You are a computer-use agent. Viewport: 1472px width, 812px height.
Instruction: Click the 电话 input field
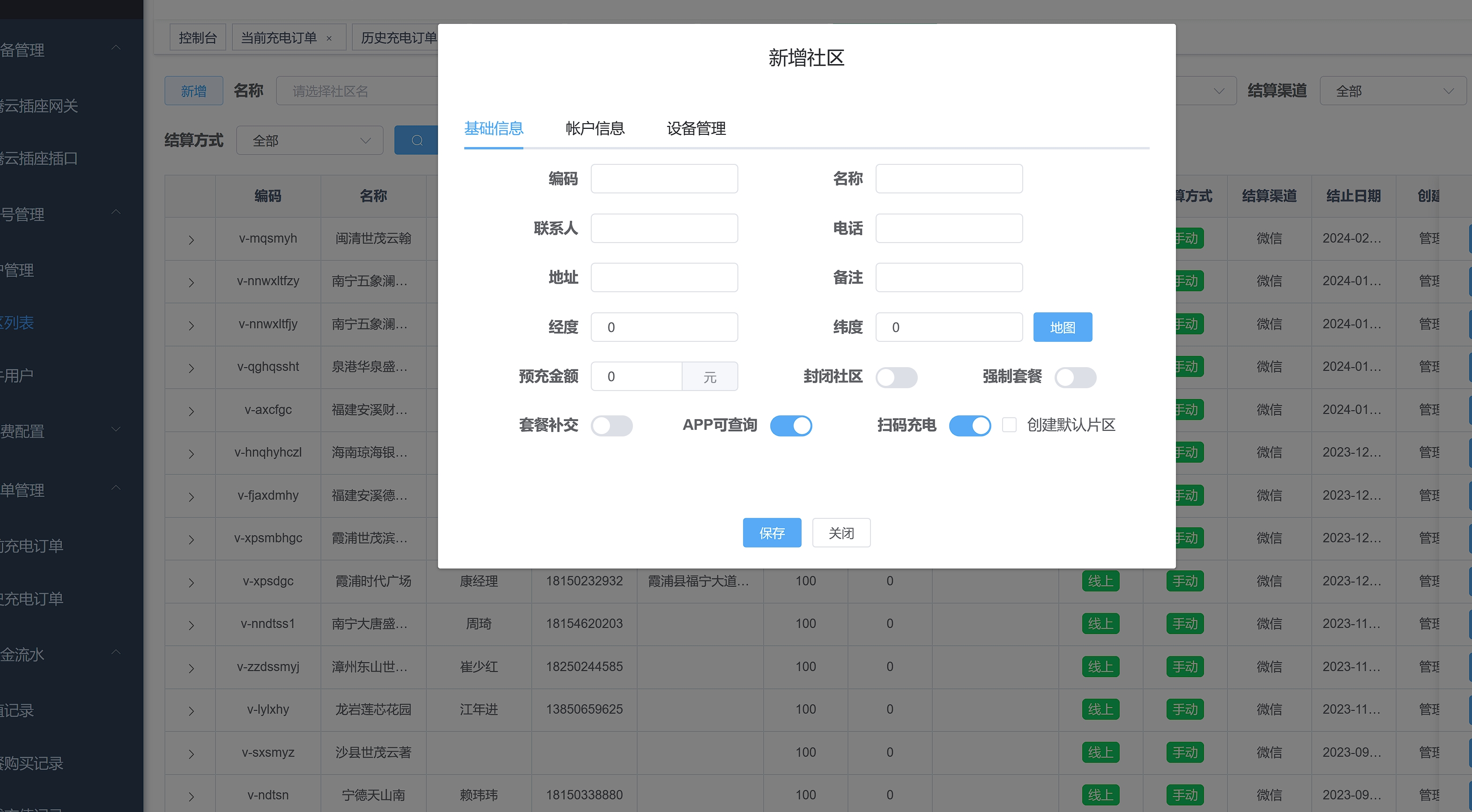coord(949,229)
